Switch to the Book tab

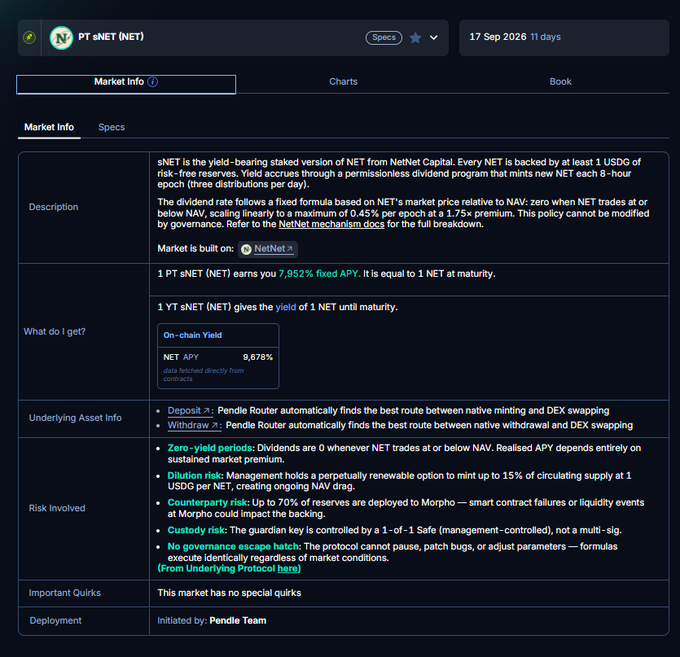tap(560, 82)
